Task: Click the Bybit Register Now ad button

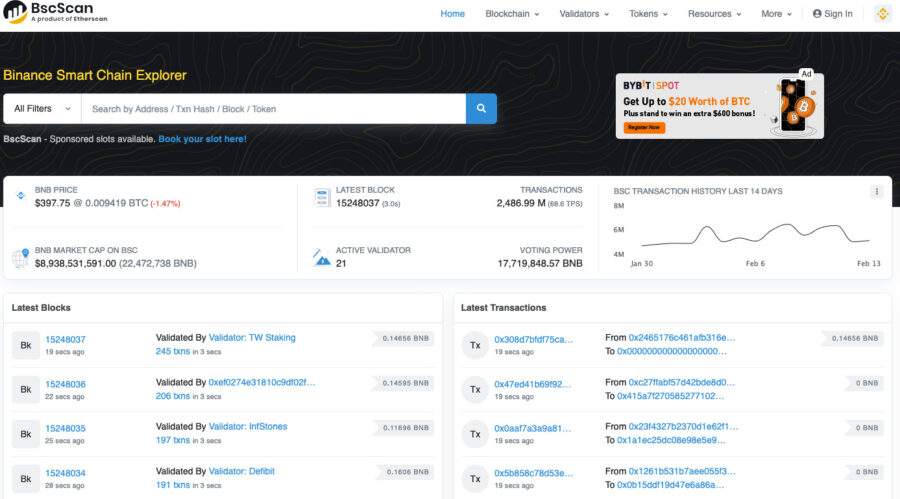Action: tap(644, 127)
